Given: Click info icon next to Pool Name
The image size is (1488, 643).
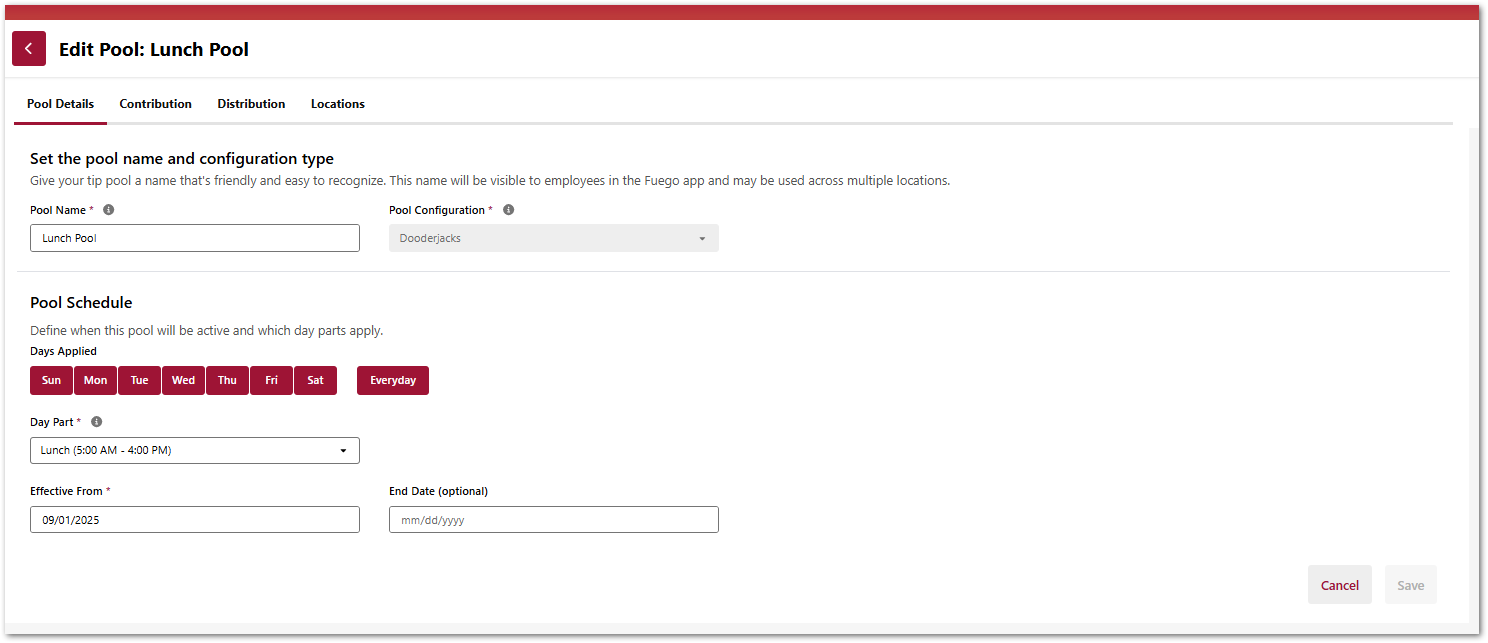Looking at the screenshot, I should (109, 210).
